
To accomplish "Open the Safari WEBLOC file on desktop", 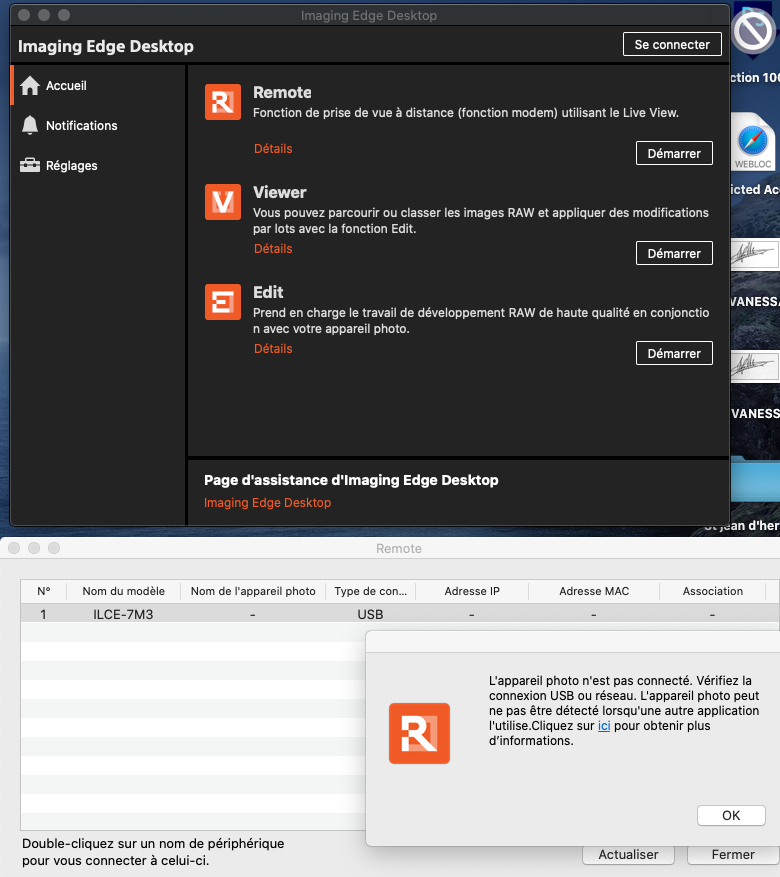I will tap(753, 142).
